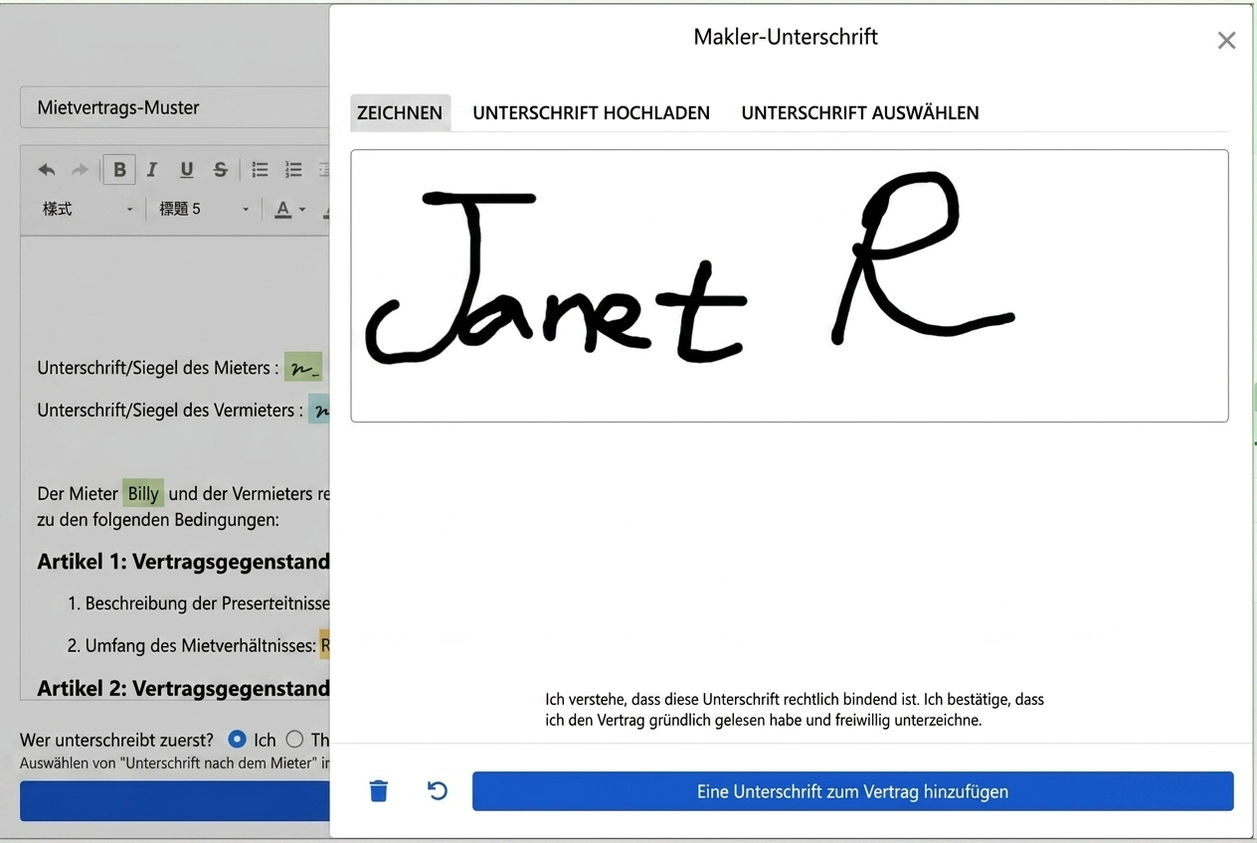The image size is (1257, 843).
Task: Redo the last edit in the editor toolbar
Action: pos(80,170)
